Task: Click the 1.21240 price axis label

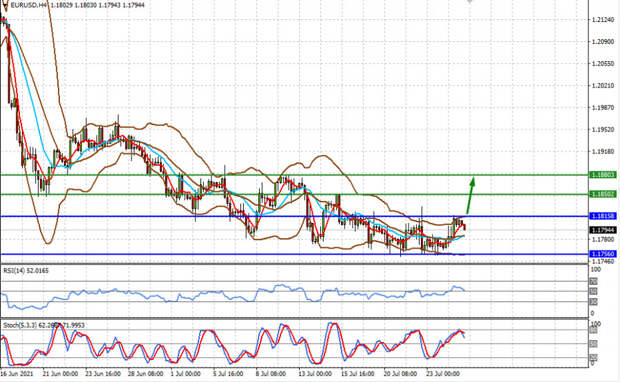Action: (x=603, y=19)
